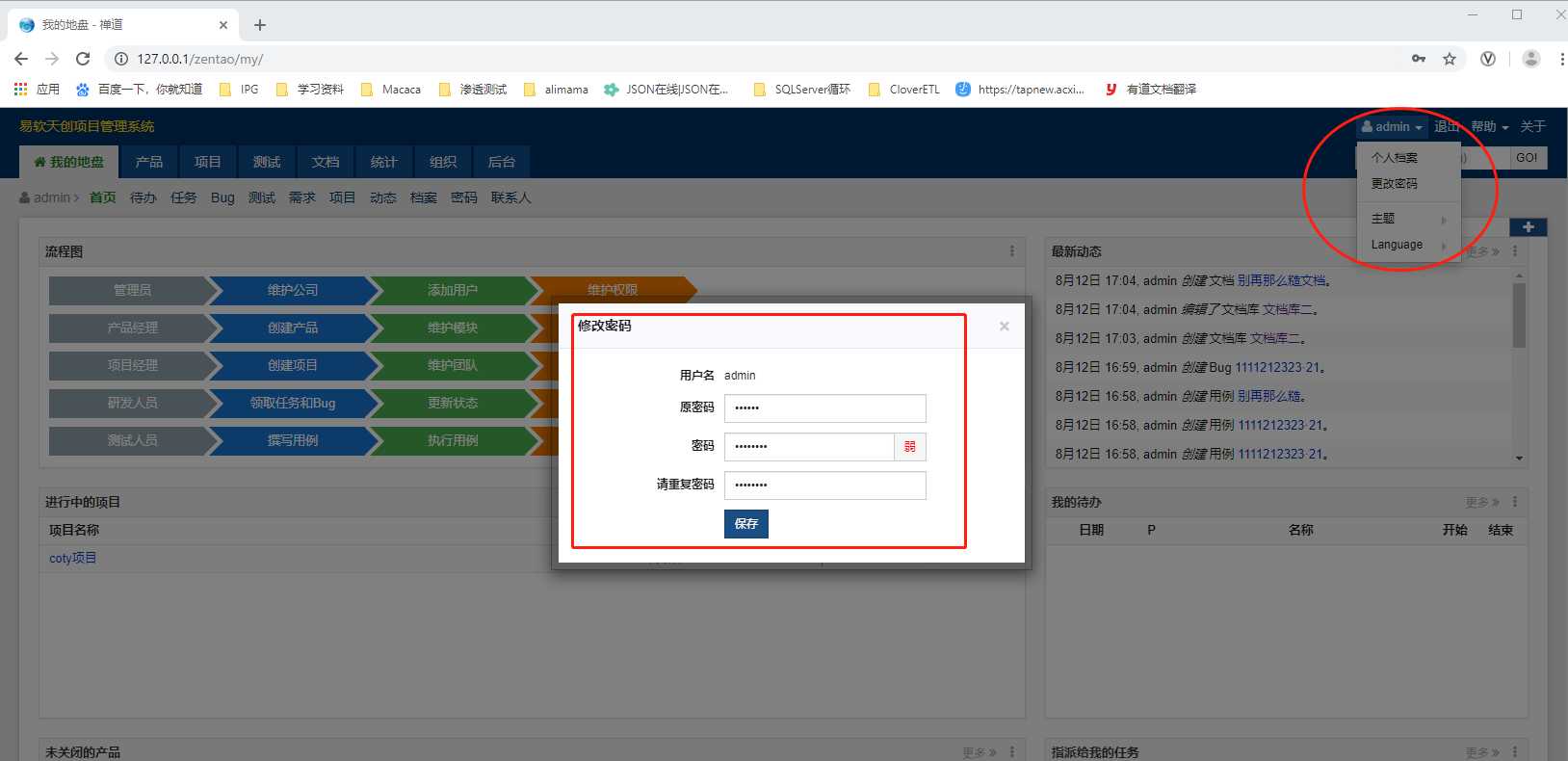
Task: Click the GO! search button
Action: (x=1527, y=158)
